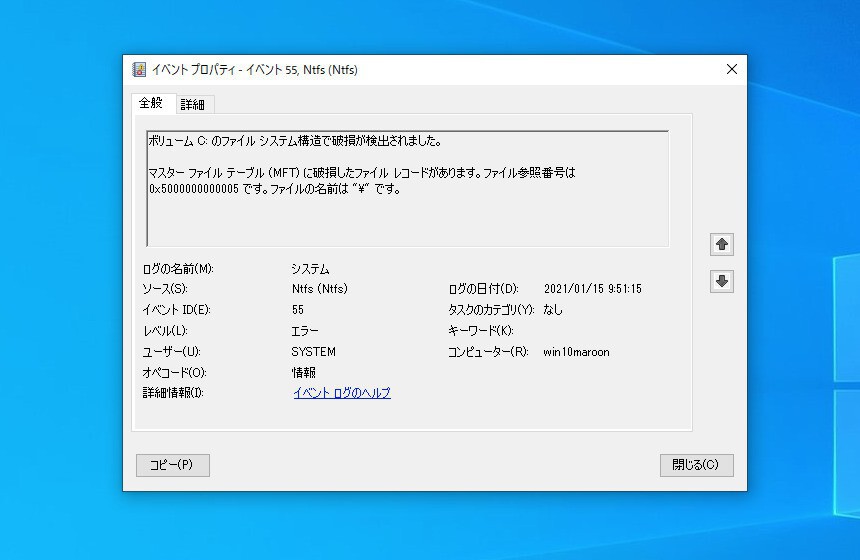Click the event ID value 55
Image resolution: width=860 pixels, height=560 pixels.
coord(298,309)
